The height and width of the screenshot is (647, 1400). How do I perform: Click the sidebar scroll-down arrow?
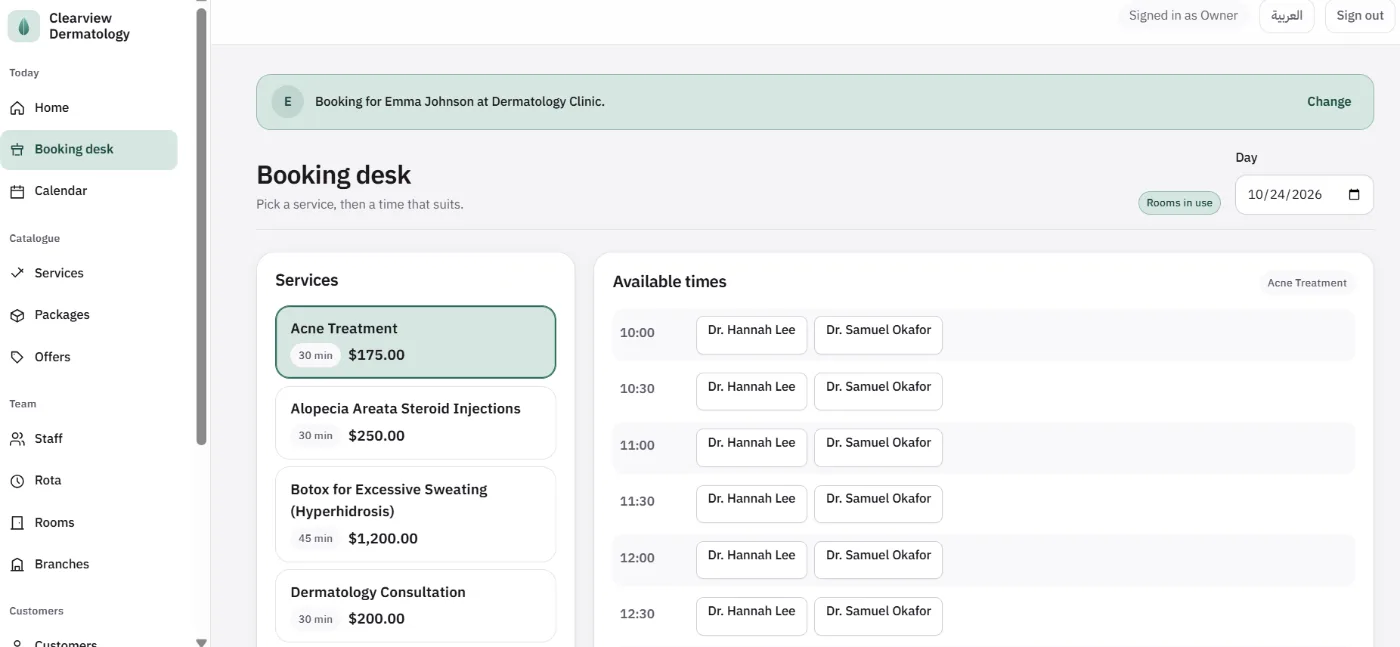point(201,642)
